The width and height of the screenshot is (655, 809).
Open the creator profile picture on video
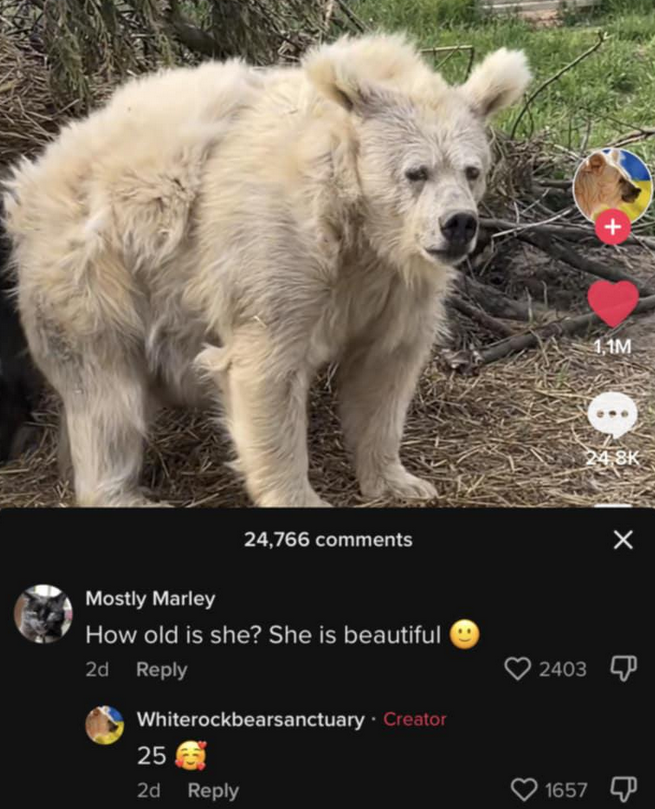click(x=613, y=186)
